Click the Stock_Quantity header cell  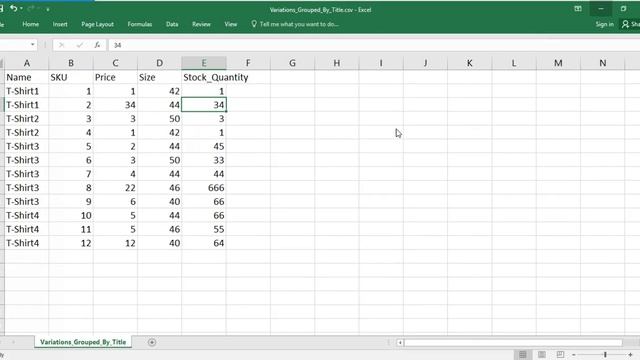tap(204, 77)
